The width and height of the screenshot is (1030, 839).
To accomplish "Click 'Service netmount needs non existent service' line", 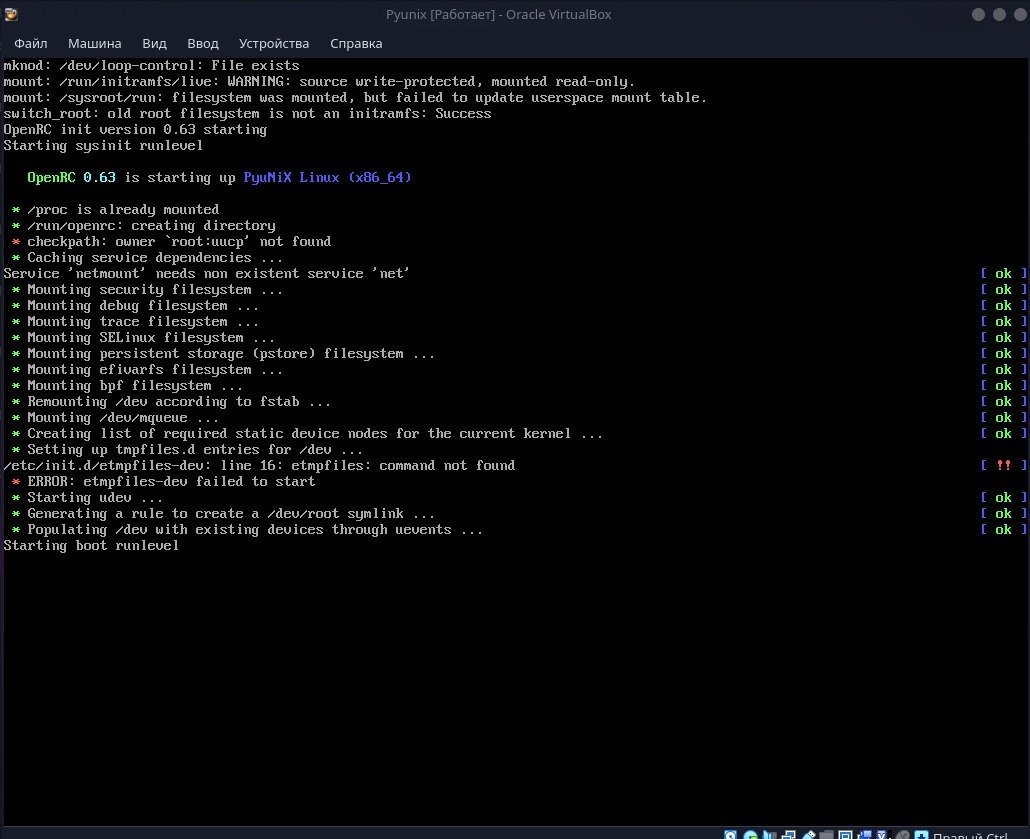I will coord(206,273).
